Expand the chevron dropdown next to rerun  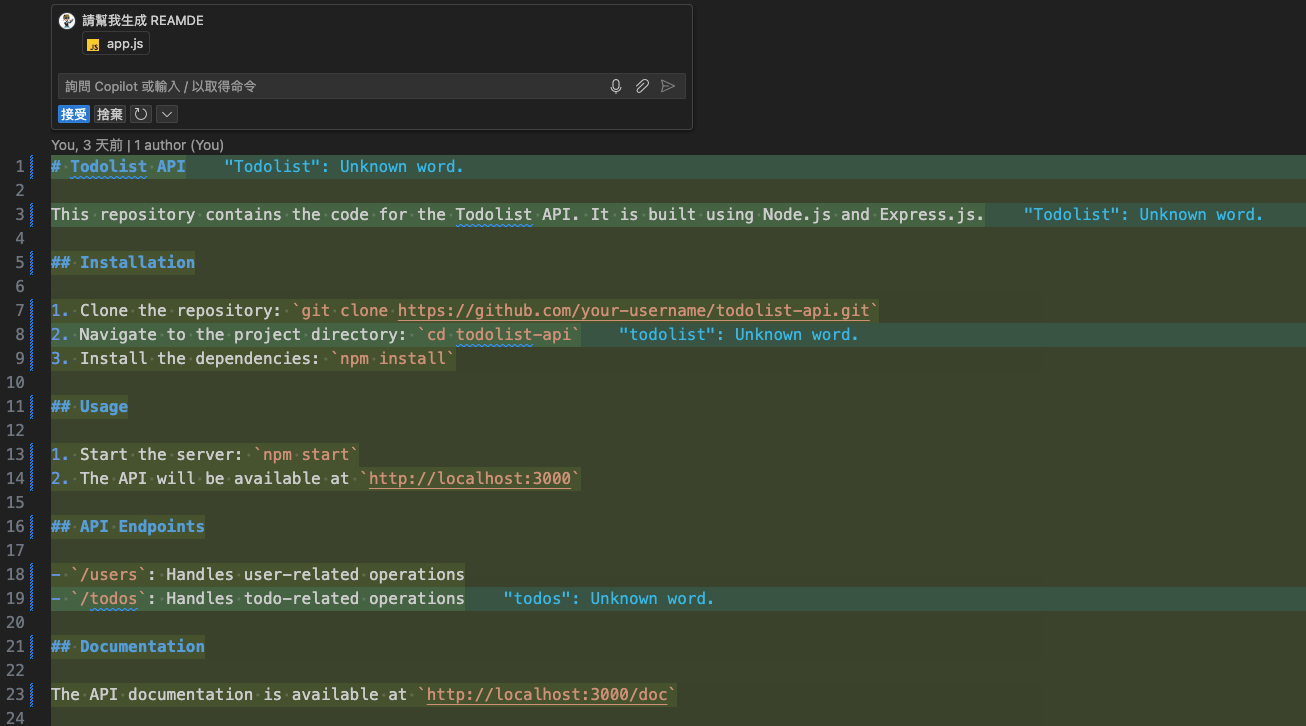tap(166, 115)
